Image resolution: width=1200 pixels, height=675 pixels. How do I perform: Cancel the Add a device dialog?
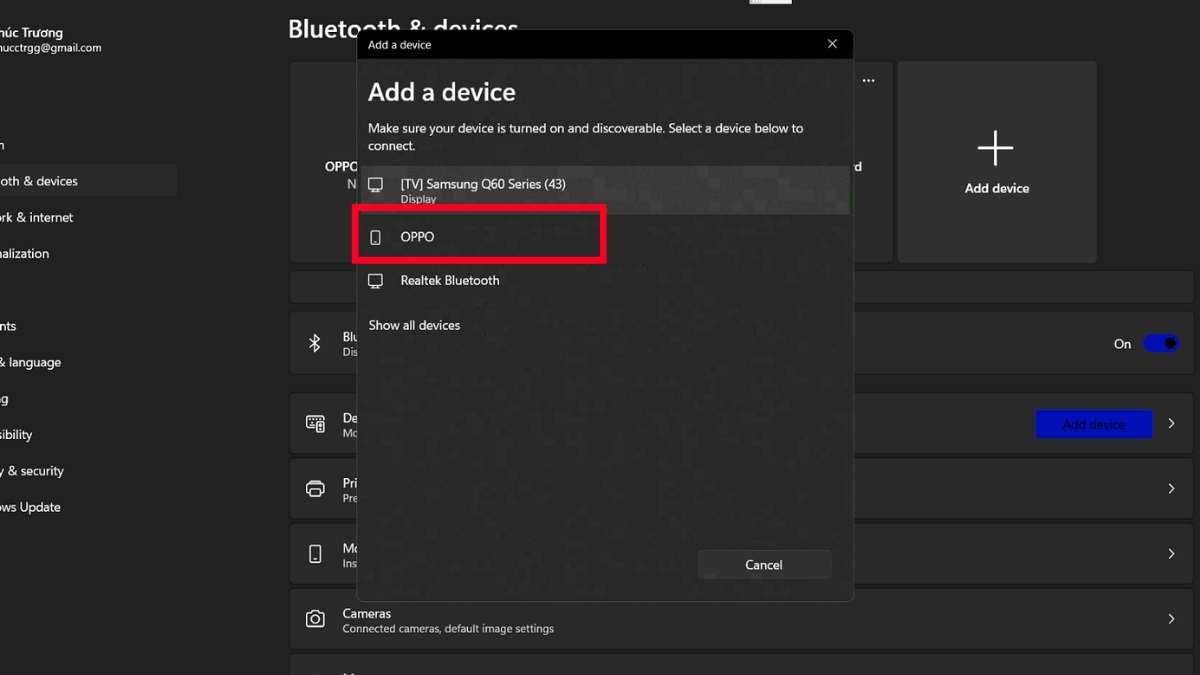coord(764,565)
